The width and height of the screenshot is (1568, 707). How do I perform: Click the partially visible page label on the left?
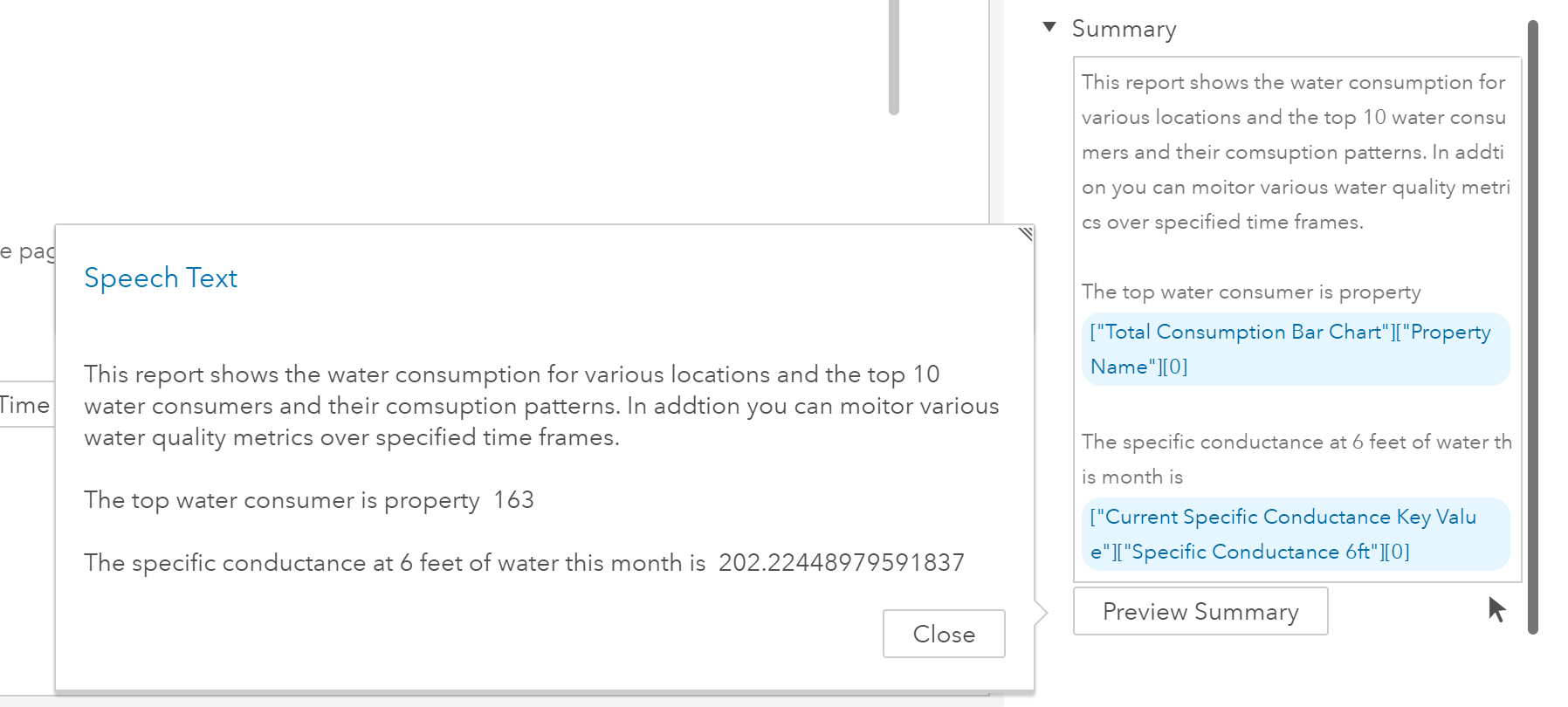26,251
